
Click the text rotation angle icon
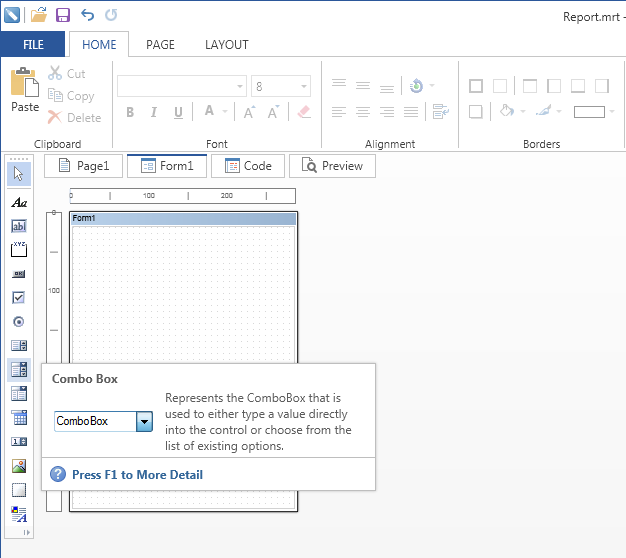click(x=416, y=85)
